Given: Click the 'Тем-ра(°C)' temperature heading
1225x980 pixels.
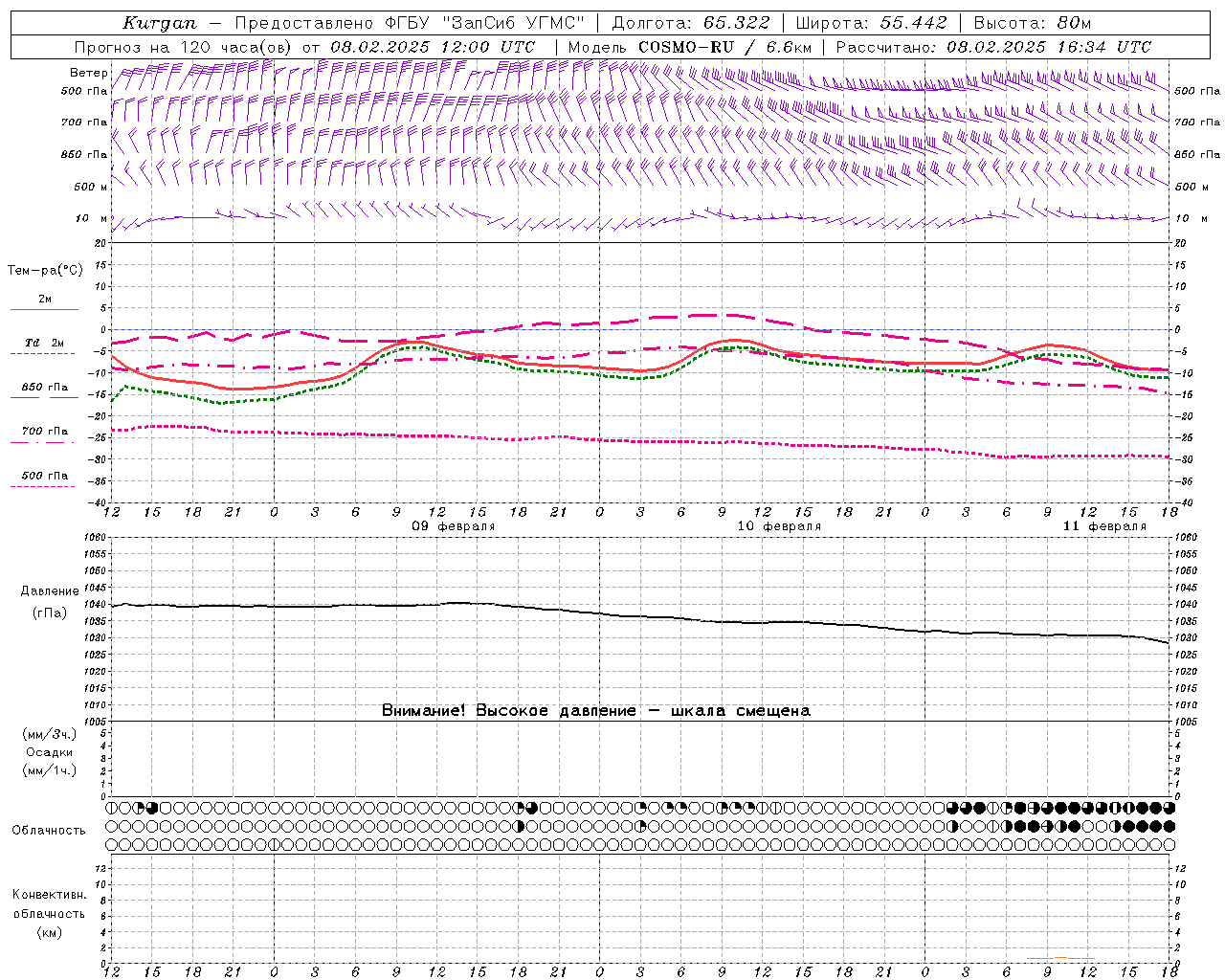Looking at the screenshot, I should [45, 271].
